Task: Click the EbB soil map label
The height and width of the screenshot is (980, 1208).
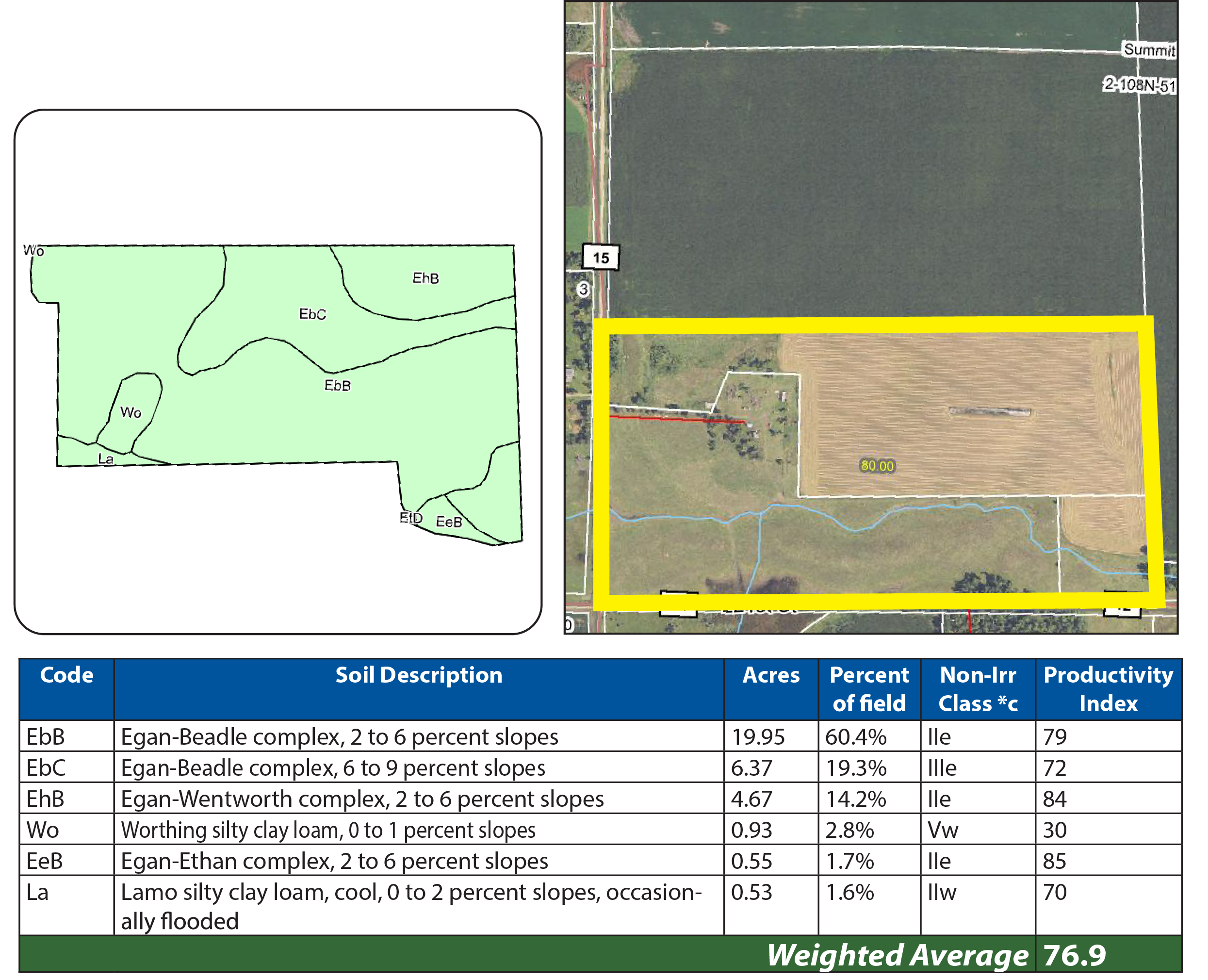Action: click(x=338, y=386)
